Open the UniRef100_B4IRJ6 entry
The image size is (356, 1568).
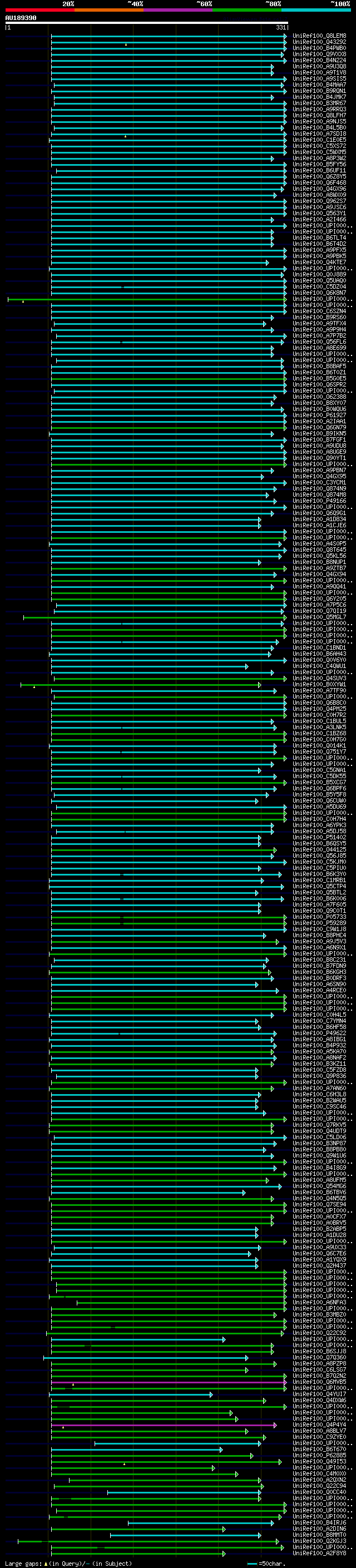click(319, 1522)
